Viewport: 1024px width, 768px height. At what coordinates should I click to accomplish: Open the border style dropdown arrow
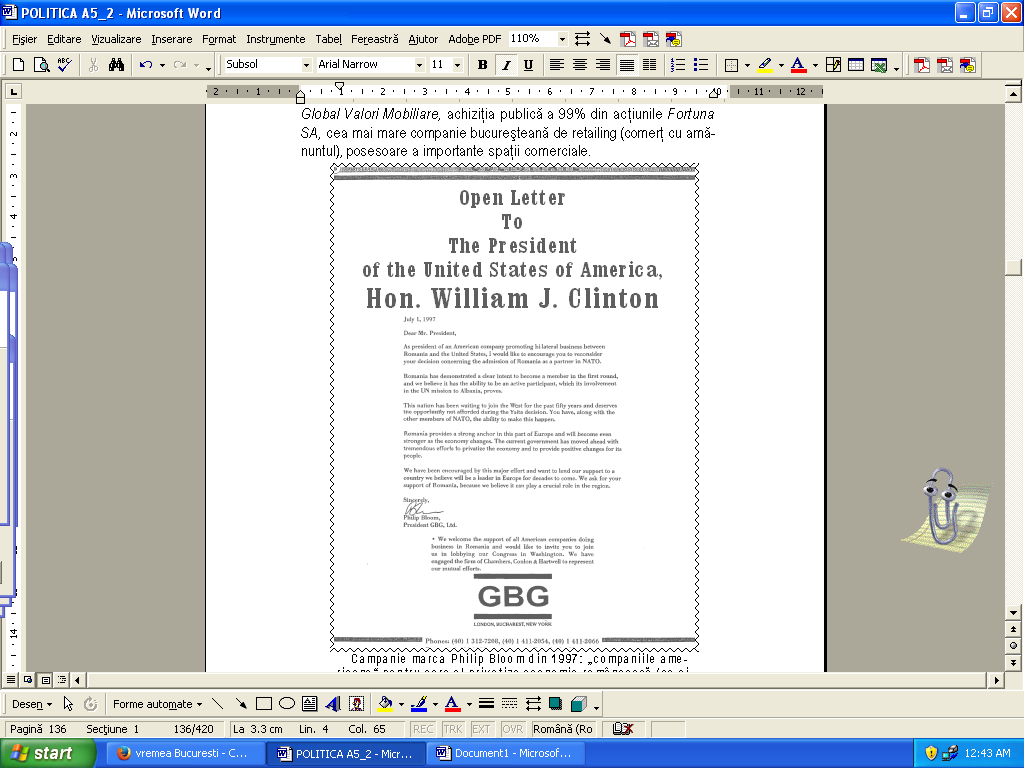pos(747,65)
